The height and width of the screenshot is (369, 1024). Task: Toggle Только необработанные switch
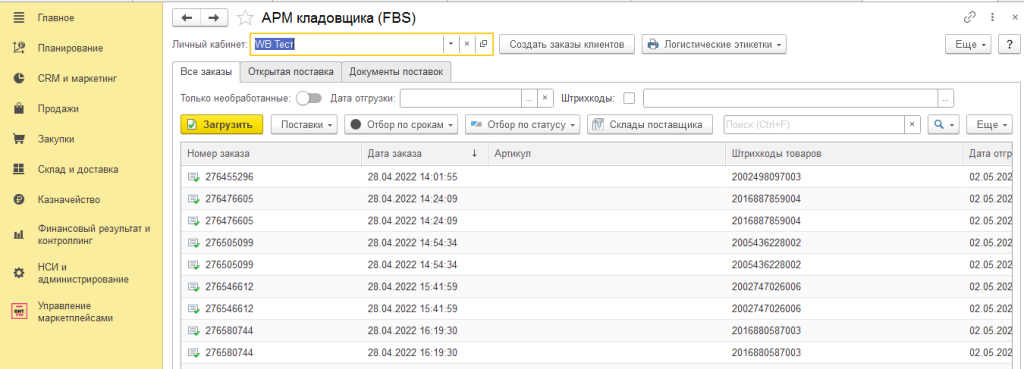point(309,99)
